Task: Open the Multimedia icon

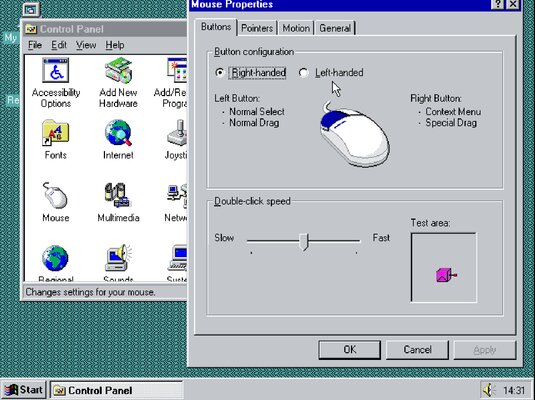Action: pos(118,195)
